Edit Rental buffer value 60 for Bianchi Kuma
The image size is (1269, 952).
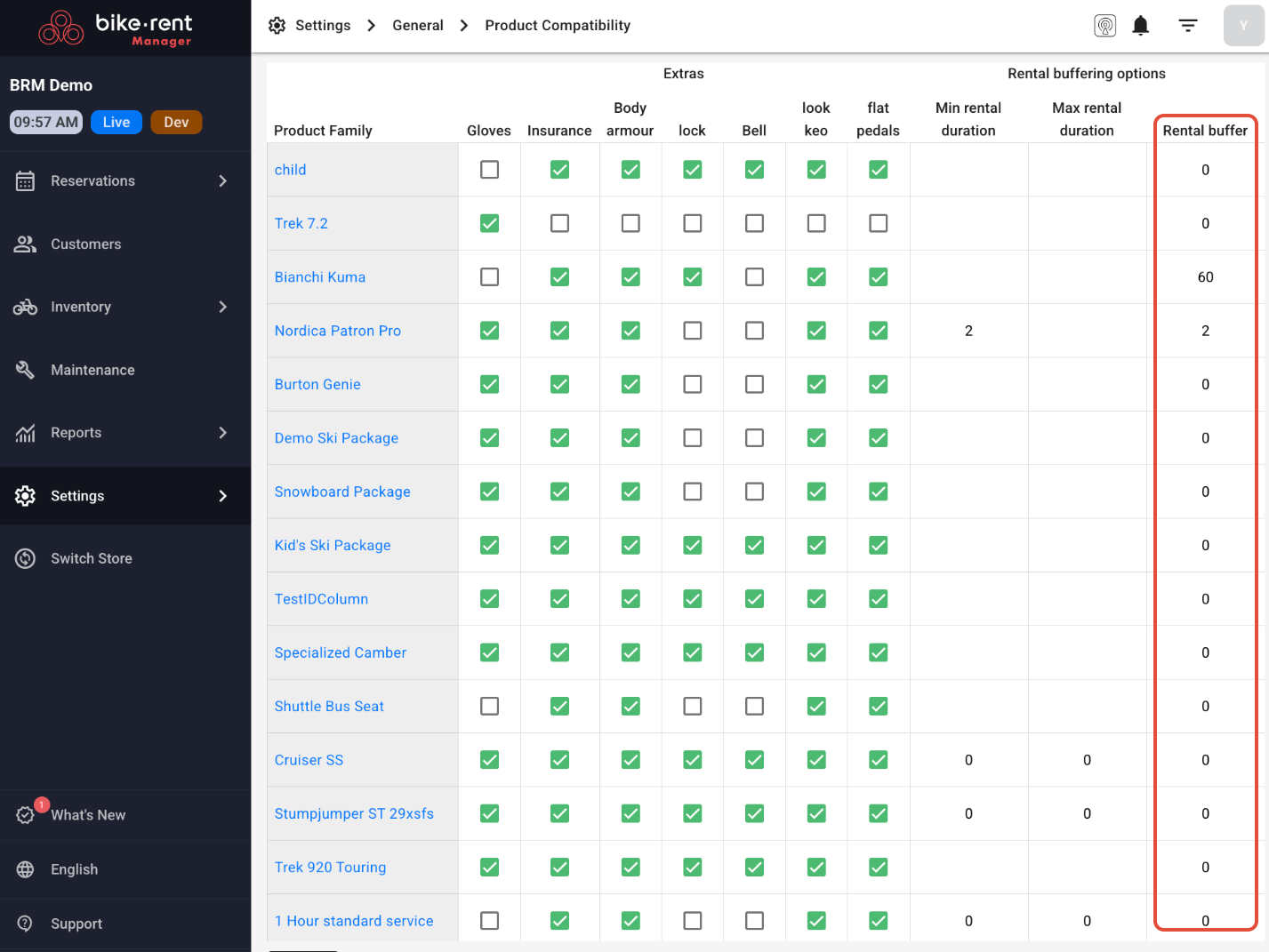tap(1205, 277)
